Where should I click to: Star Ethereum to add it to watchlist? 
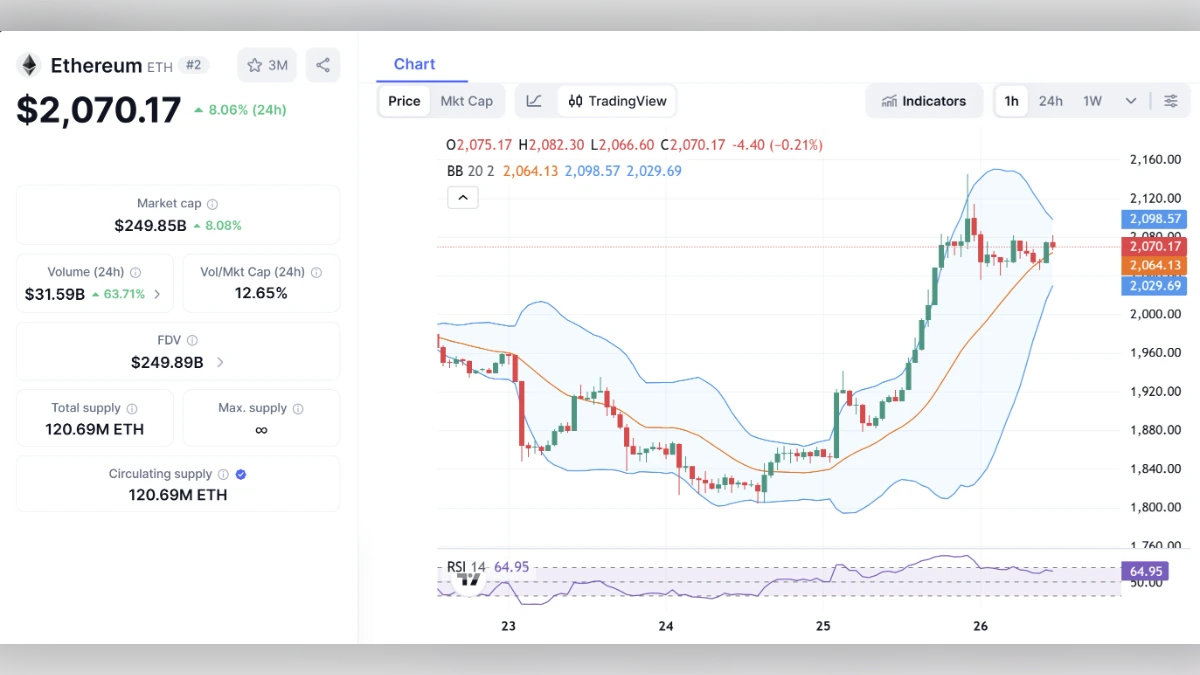coord(254,64)
